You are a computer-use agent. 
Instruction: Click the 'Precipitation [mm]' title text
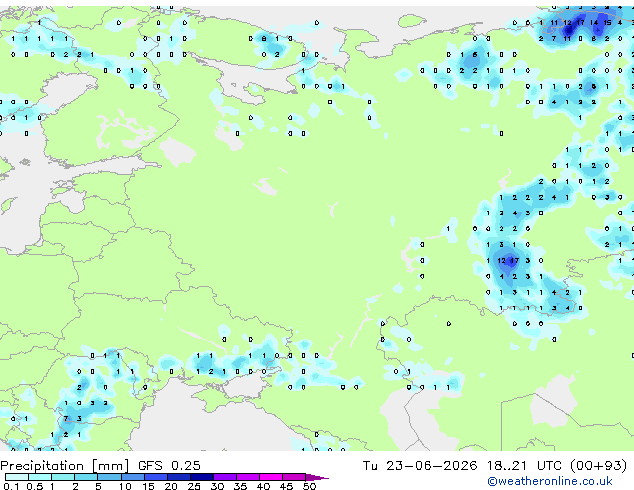(65, 466)
